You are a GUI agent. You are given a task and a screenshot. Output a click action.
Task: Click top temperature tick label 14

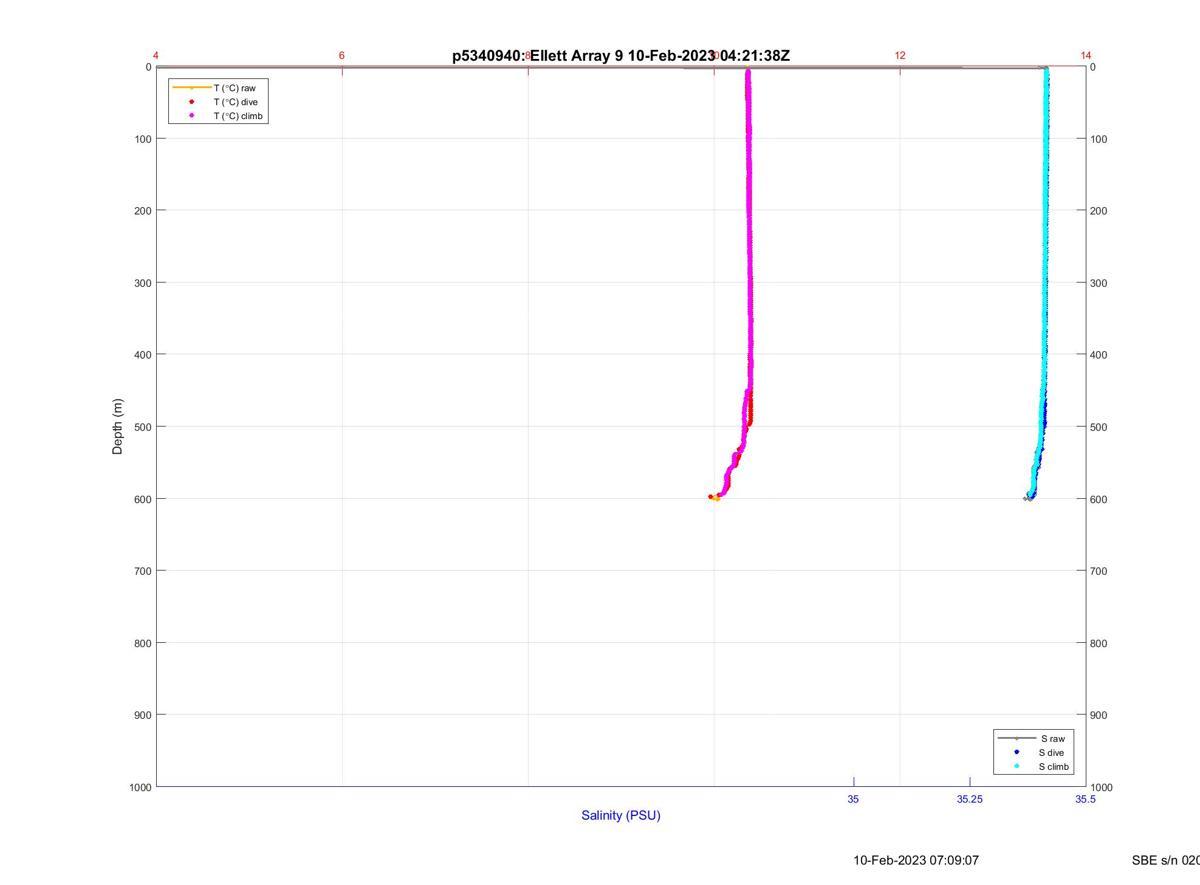pyautogui.click(x=1086, y=56)
